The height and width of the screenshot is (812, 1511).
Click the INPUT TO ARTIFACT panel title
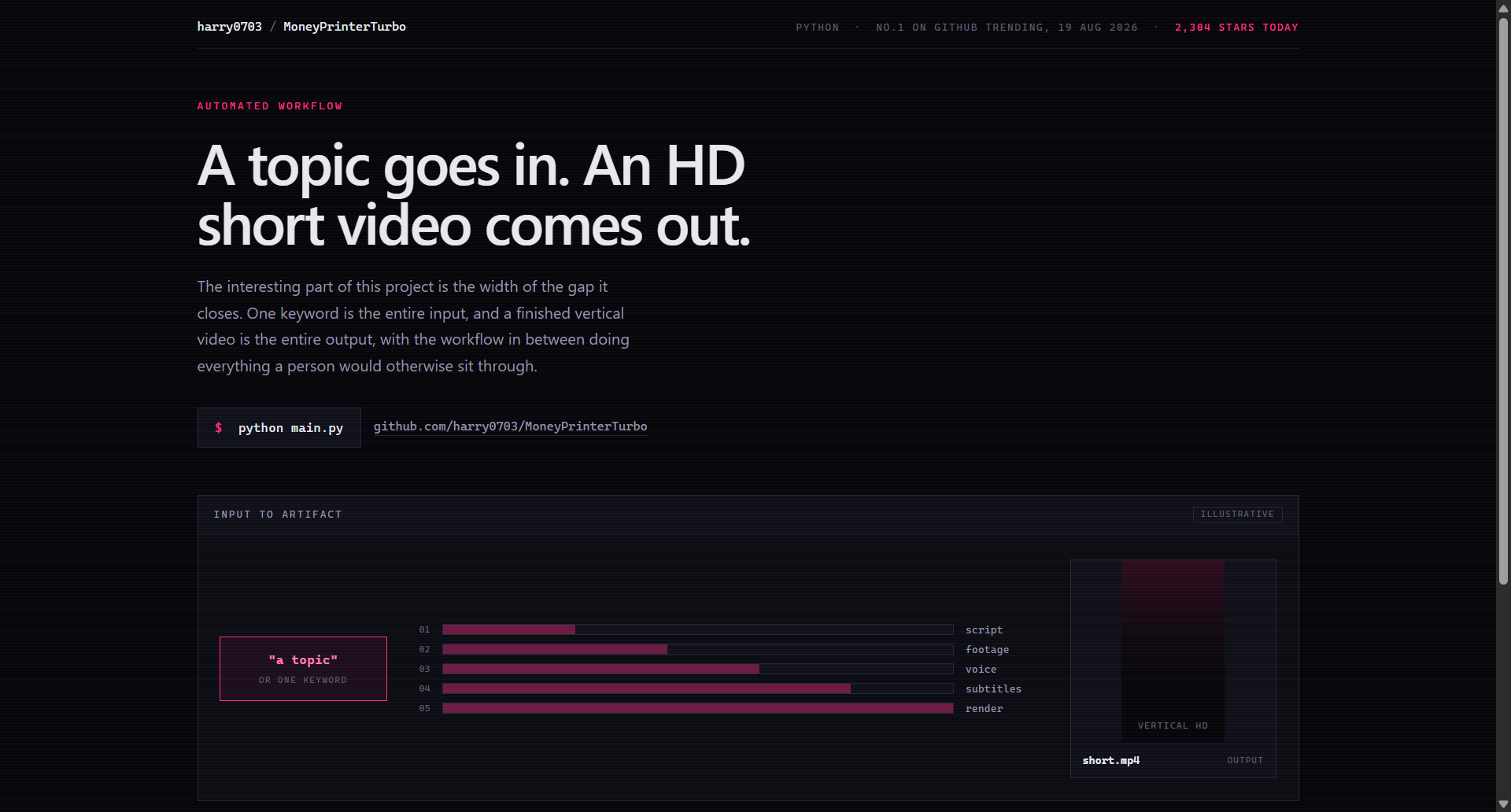(x=278, y=515)
